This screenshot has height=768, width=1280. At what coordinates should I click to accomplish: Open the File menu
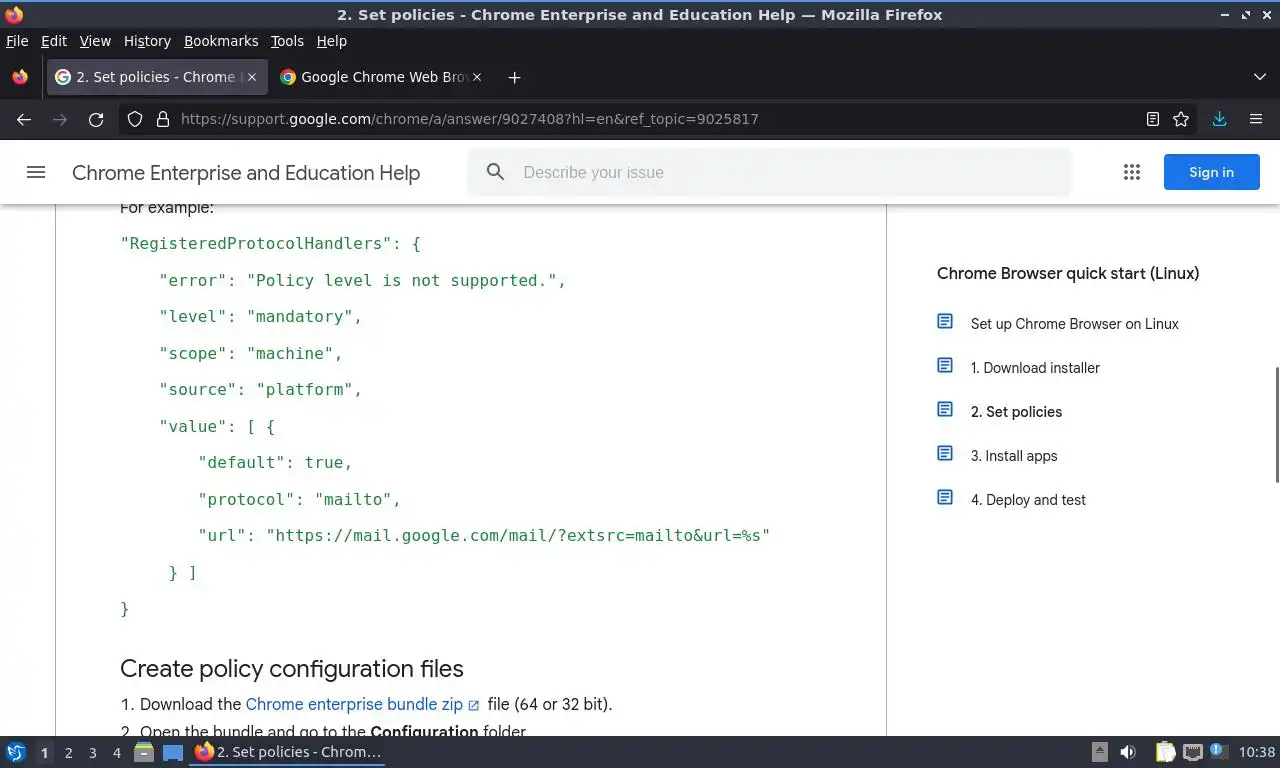(17, 41)
